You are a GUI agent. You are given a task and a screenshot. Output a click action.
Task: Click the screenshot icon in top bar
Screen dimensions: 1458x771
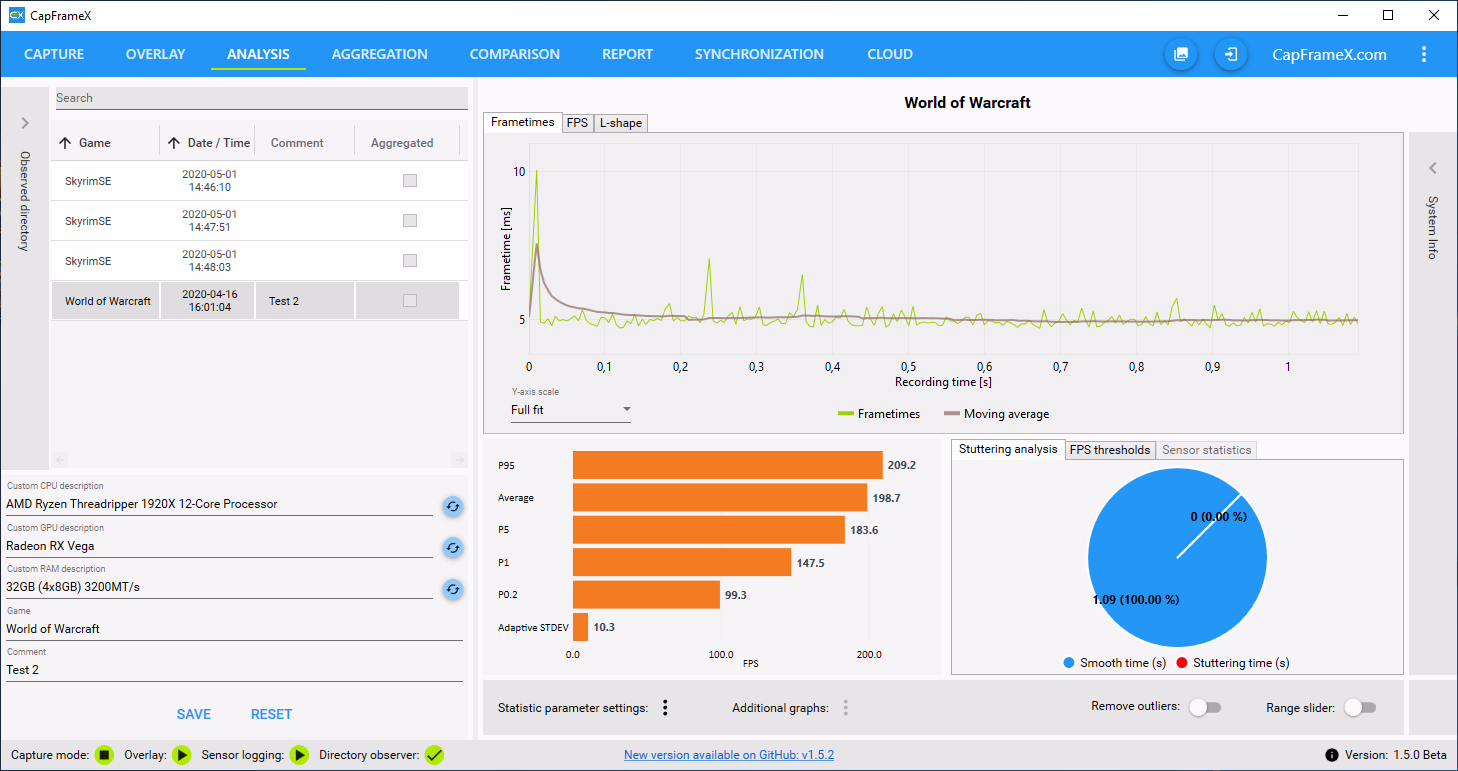pos(1181,54)
